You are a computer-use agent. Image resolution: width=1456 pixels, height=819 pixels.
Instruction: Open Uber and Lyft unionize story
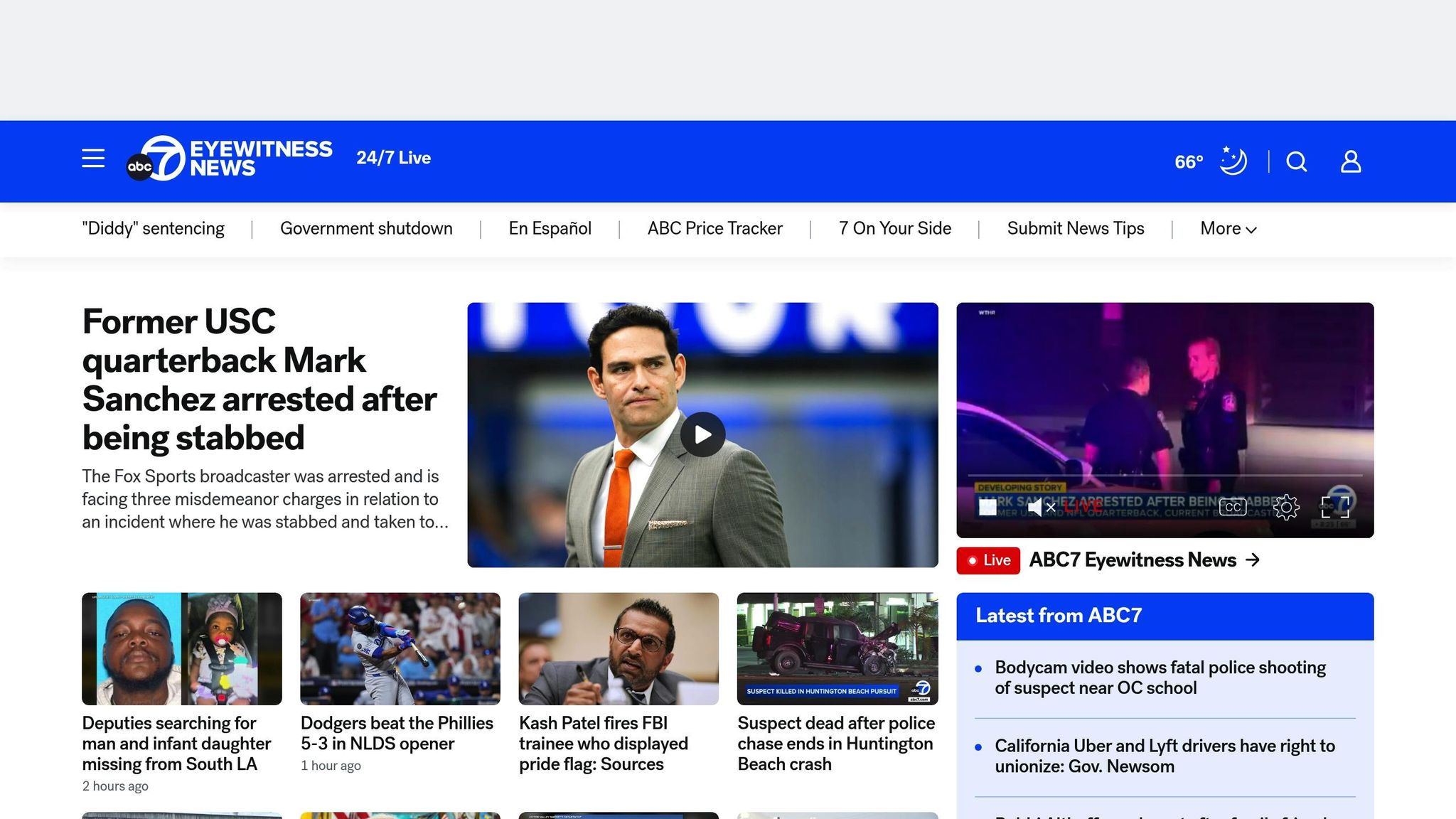[1165, 756]
